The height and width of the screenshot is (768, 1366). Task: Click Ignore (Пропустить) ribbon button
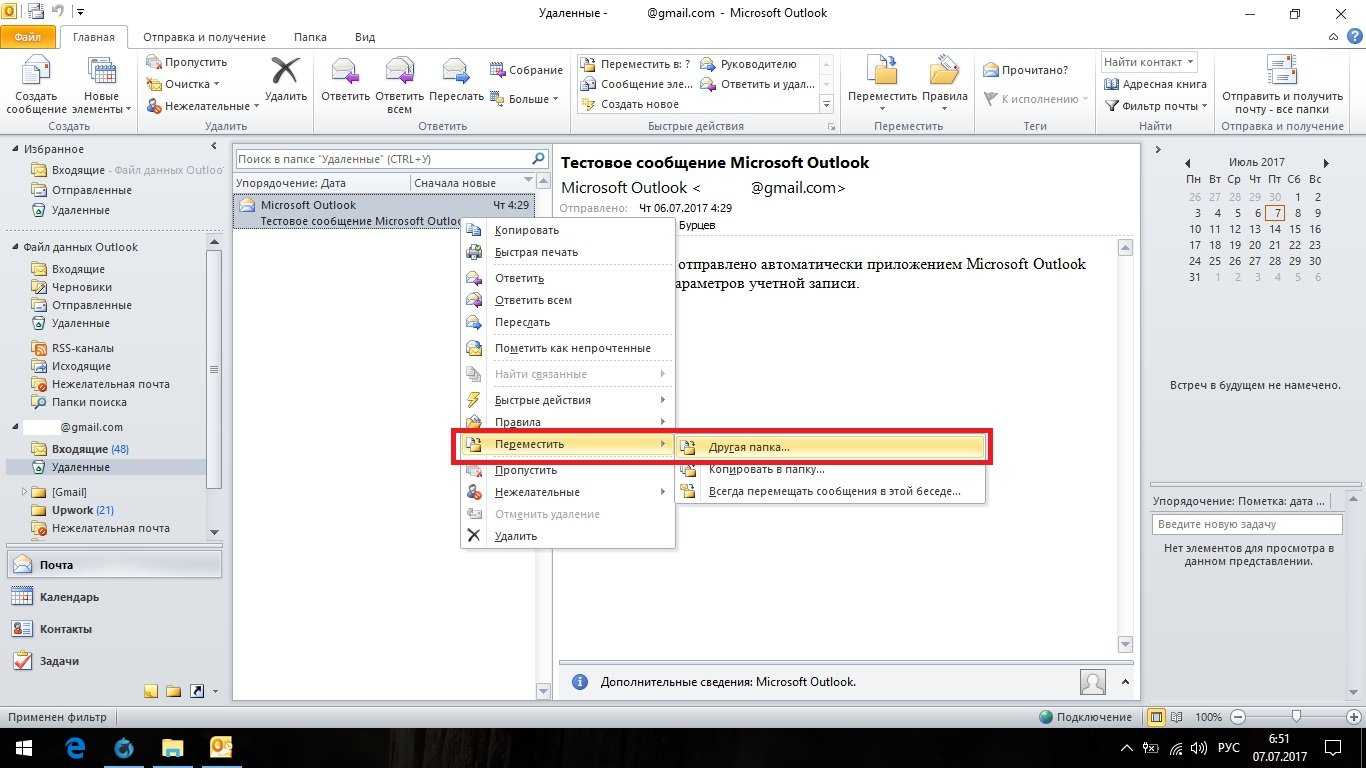tap(186, 62)
